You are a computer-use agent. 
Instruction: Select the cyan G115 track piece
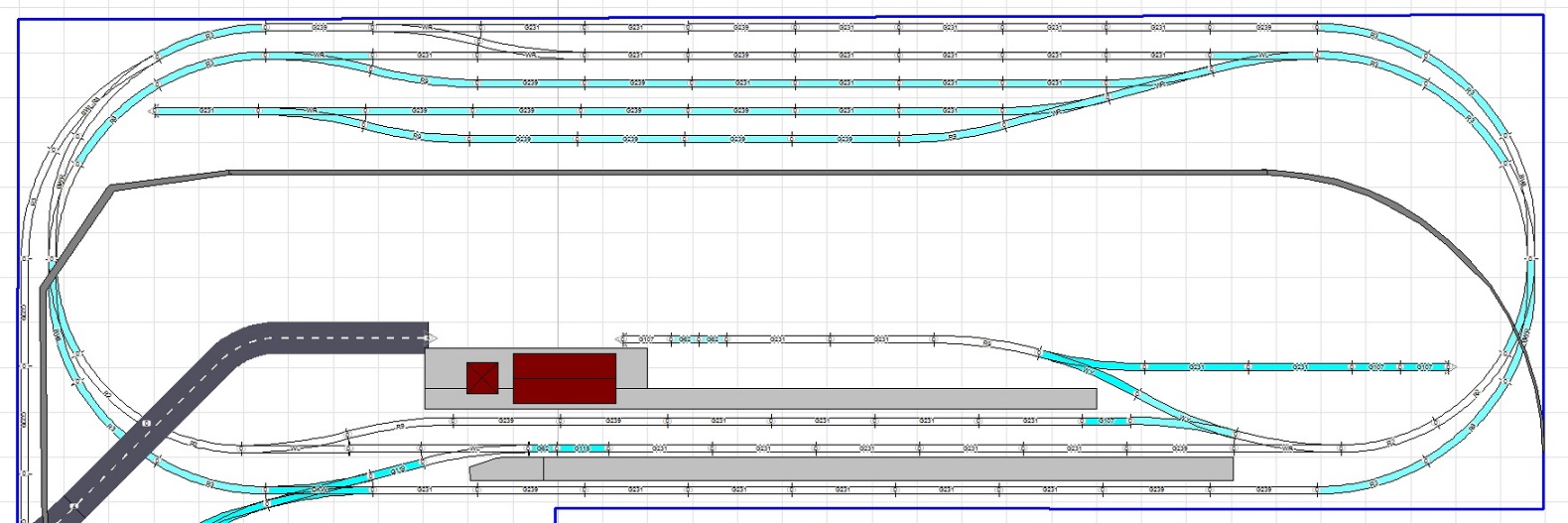point(584,449)
